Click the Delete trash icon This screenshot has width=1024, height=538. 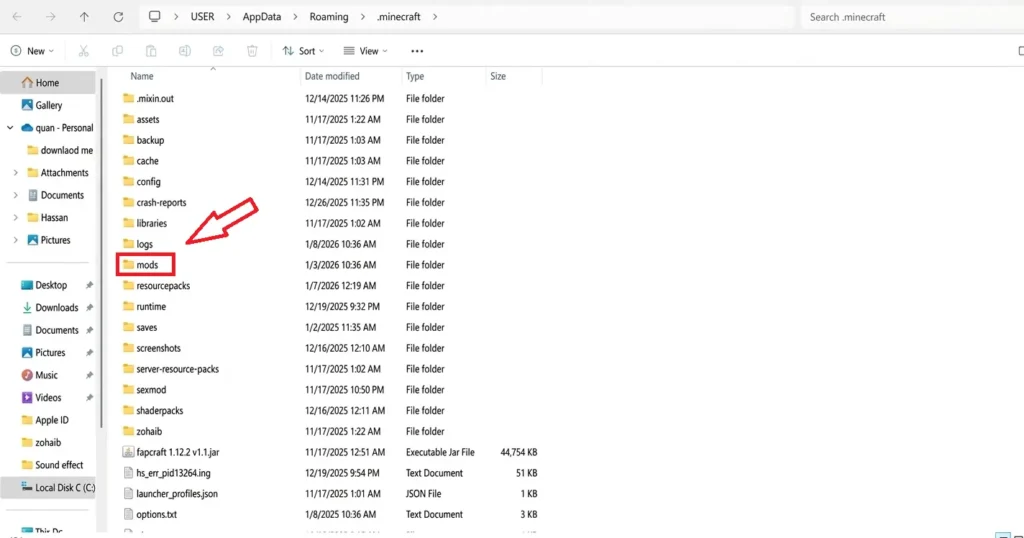click(x=252, y=51)
